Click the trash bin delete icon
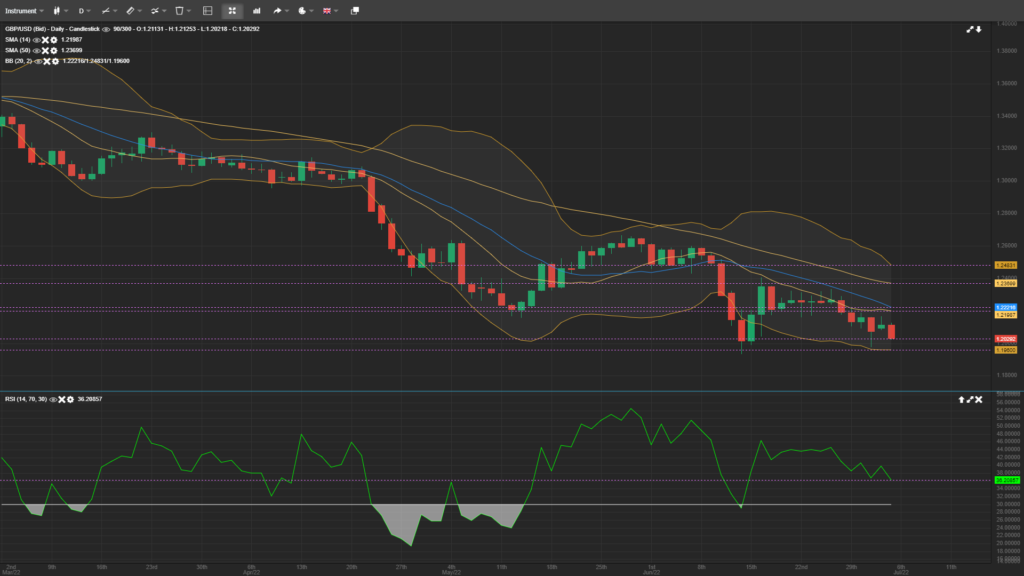This screenshot has width=1024, height=576. coord(180,10)
